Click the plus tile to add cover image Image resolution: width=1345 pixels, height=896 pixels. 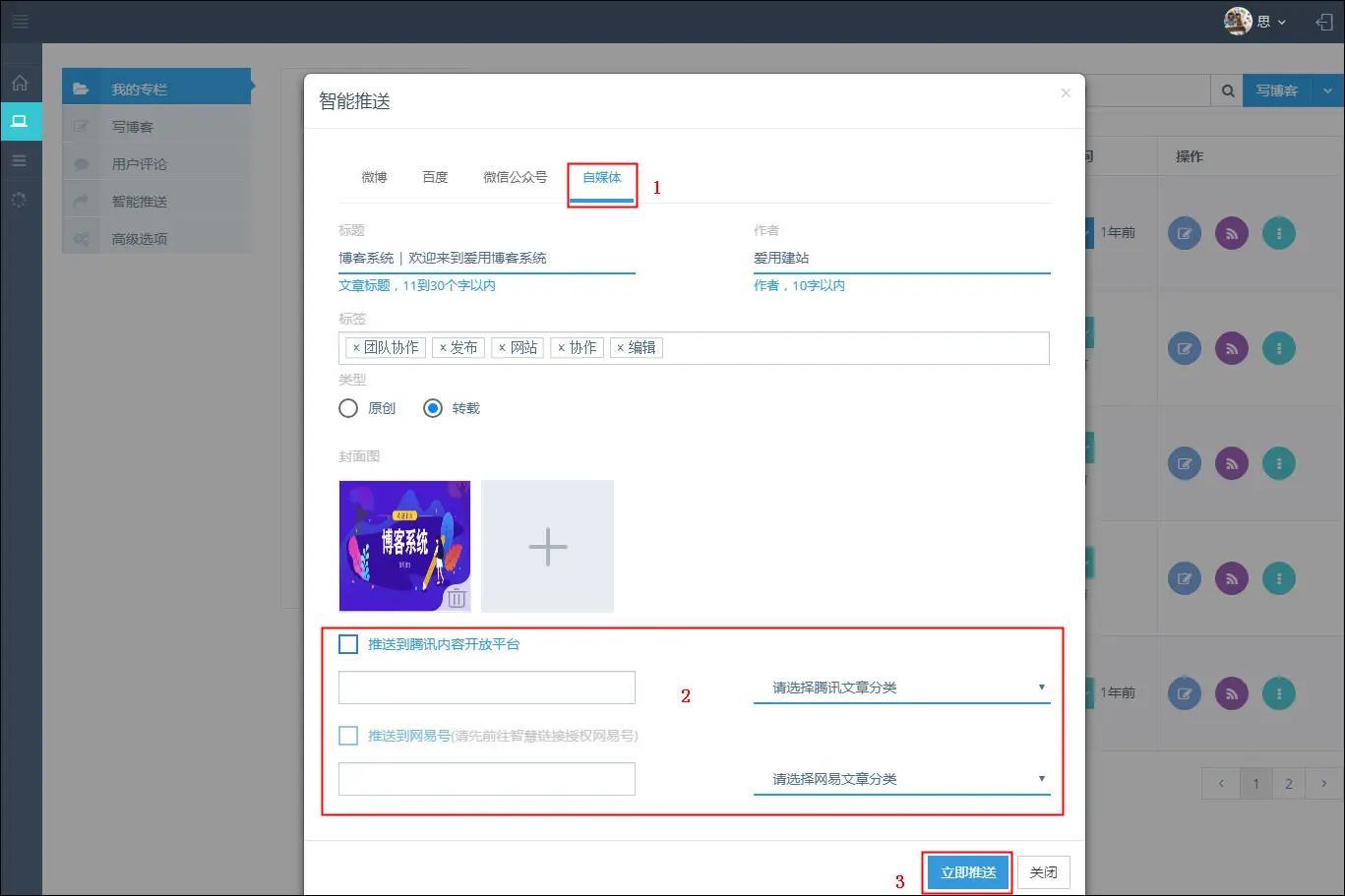(x=548, y=547)
